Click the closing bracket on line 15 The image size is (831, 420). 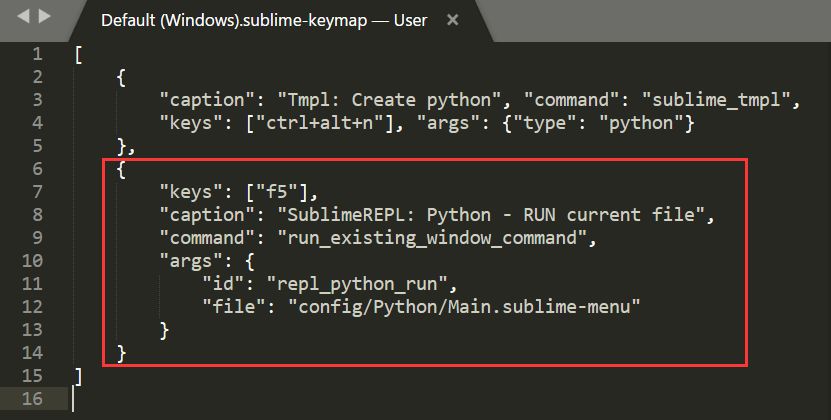coord(78,377)
